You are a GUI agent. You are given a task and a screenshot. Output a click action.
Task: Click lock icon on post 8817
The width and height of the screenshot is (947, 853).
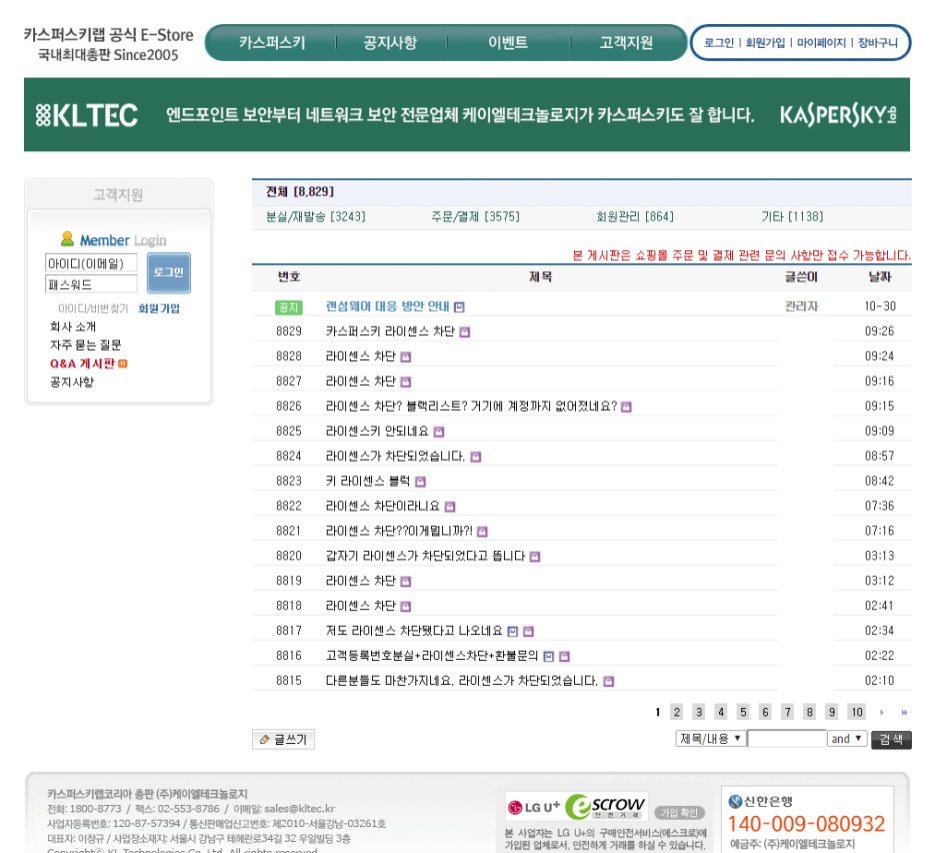point(528,631)
